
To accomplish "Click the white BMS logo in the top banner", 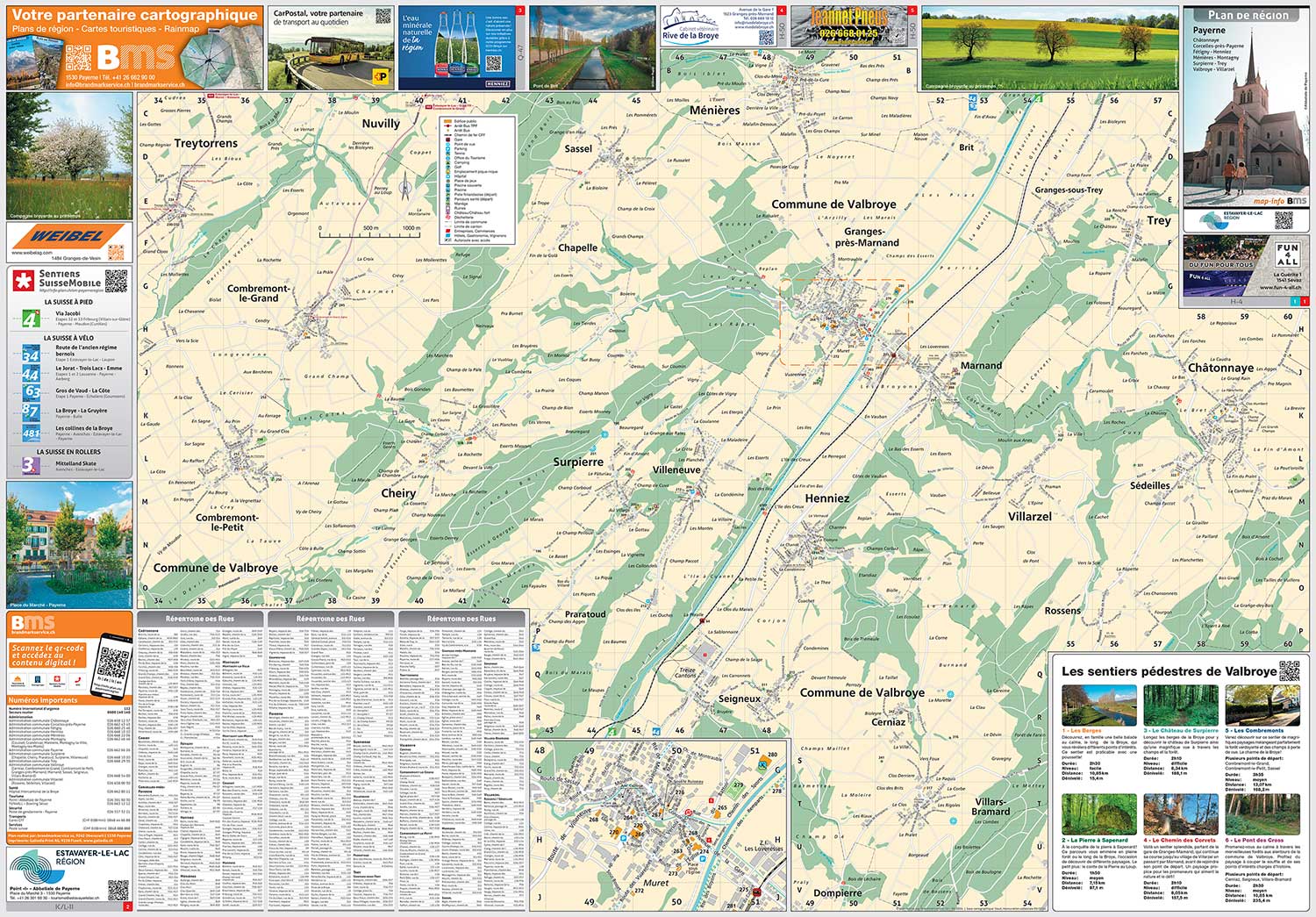I will pos(136,57).
